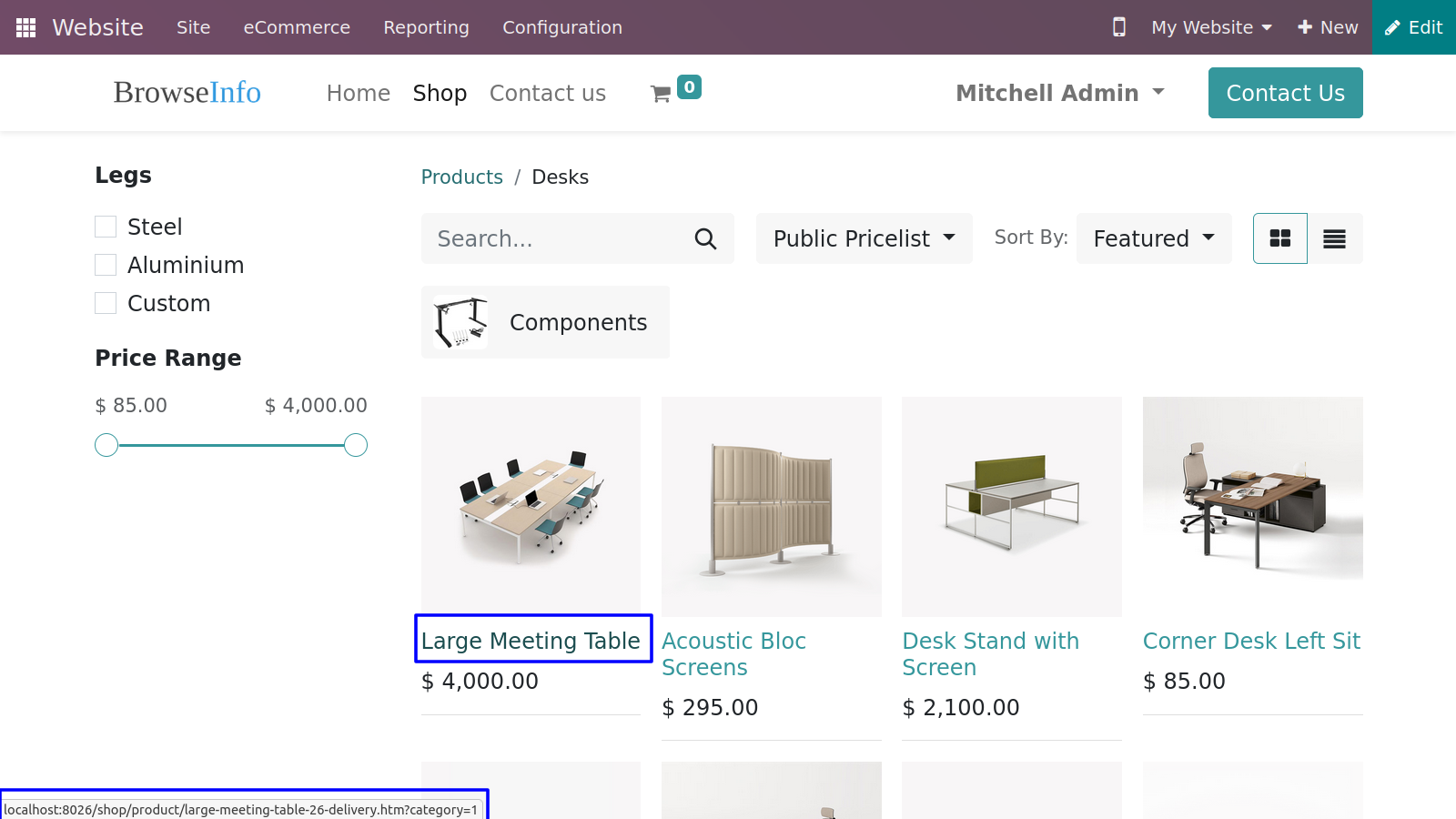Screen dimensions: 1456x819
Task: Open Contact us nav link
Action: [548, 93]
